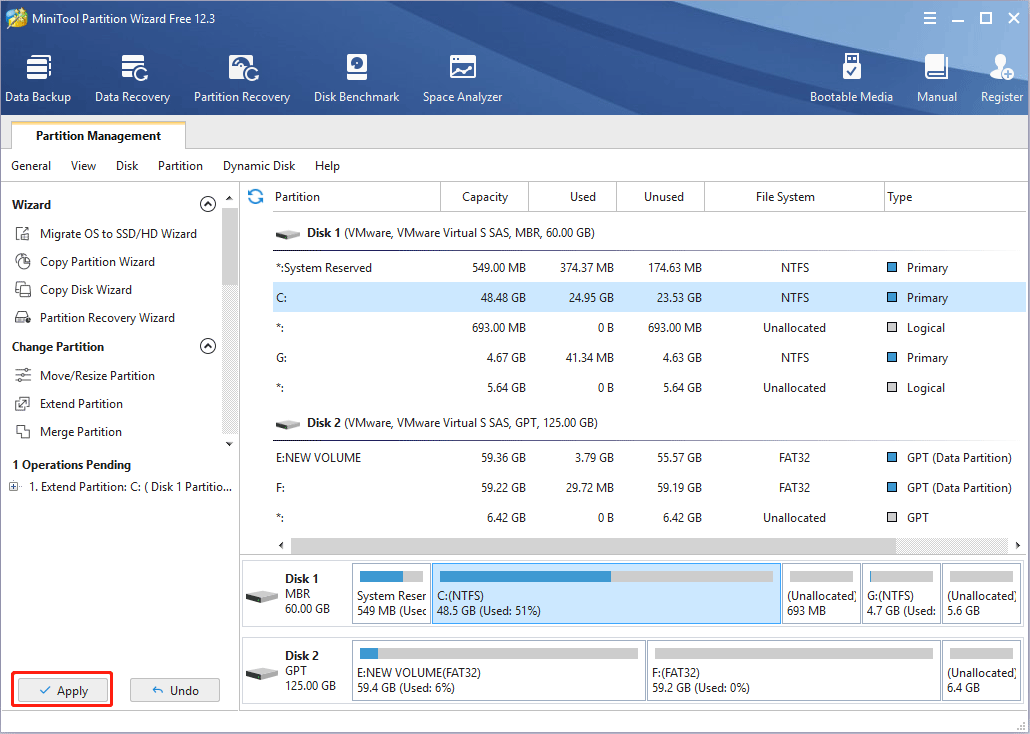Apply the pending operations
This screenshot has height=734, width=1030.
(x=61, y=689)
